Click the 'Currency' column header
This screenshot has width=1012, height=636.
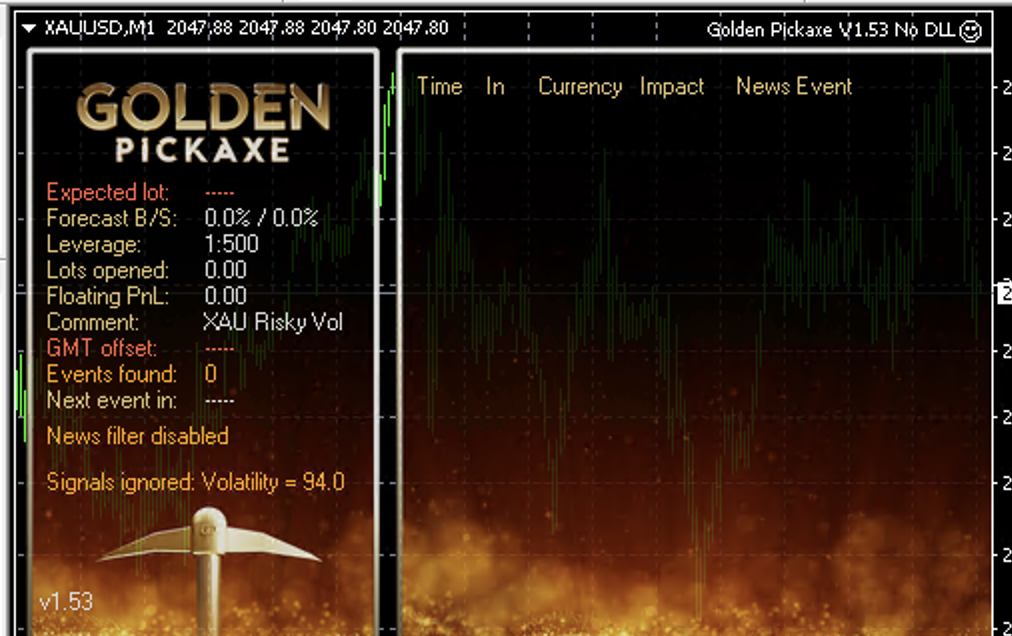[580, 87]
